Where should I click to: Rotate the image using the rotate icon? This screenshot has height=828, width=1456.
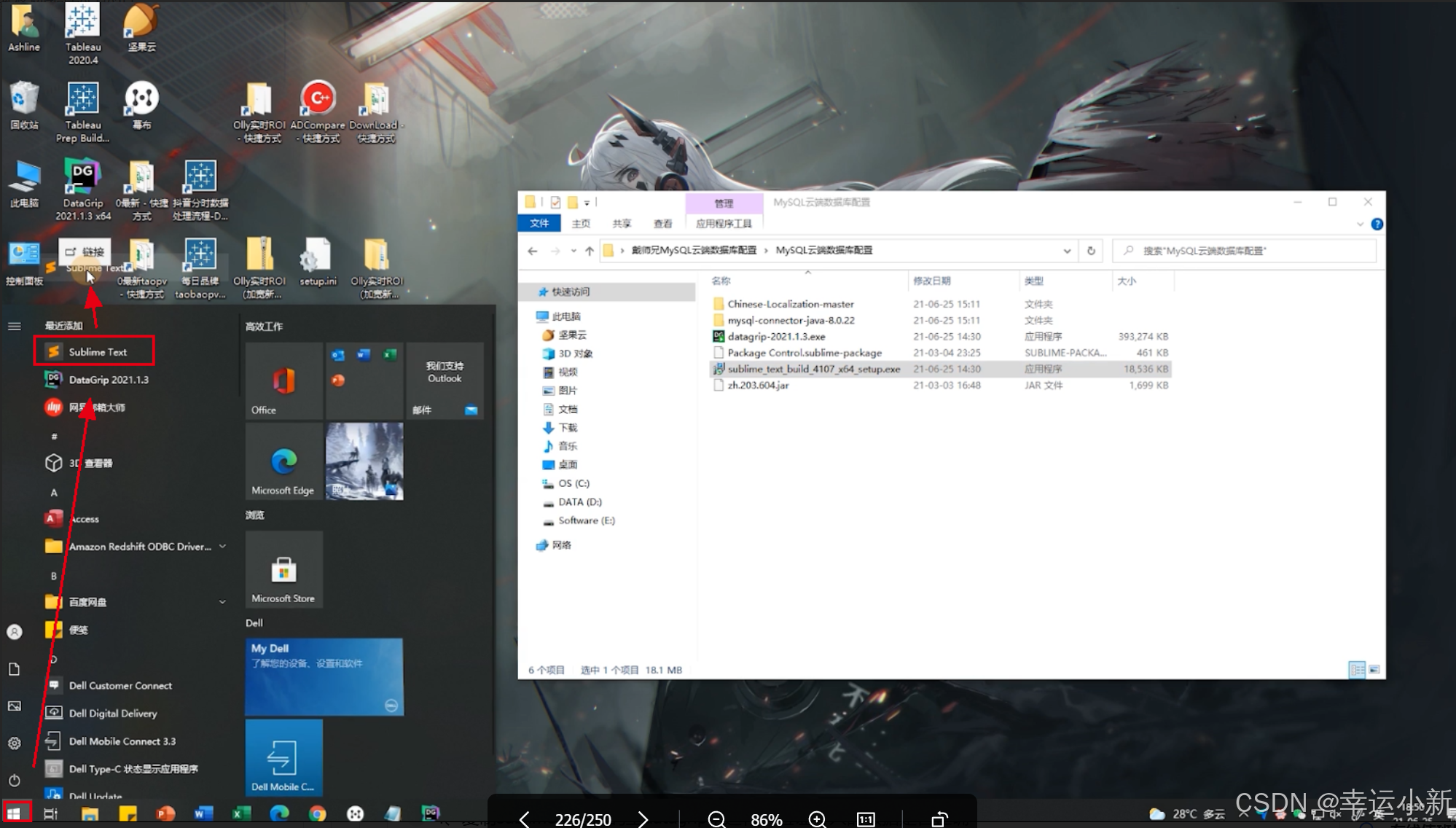point(939,819)
